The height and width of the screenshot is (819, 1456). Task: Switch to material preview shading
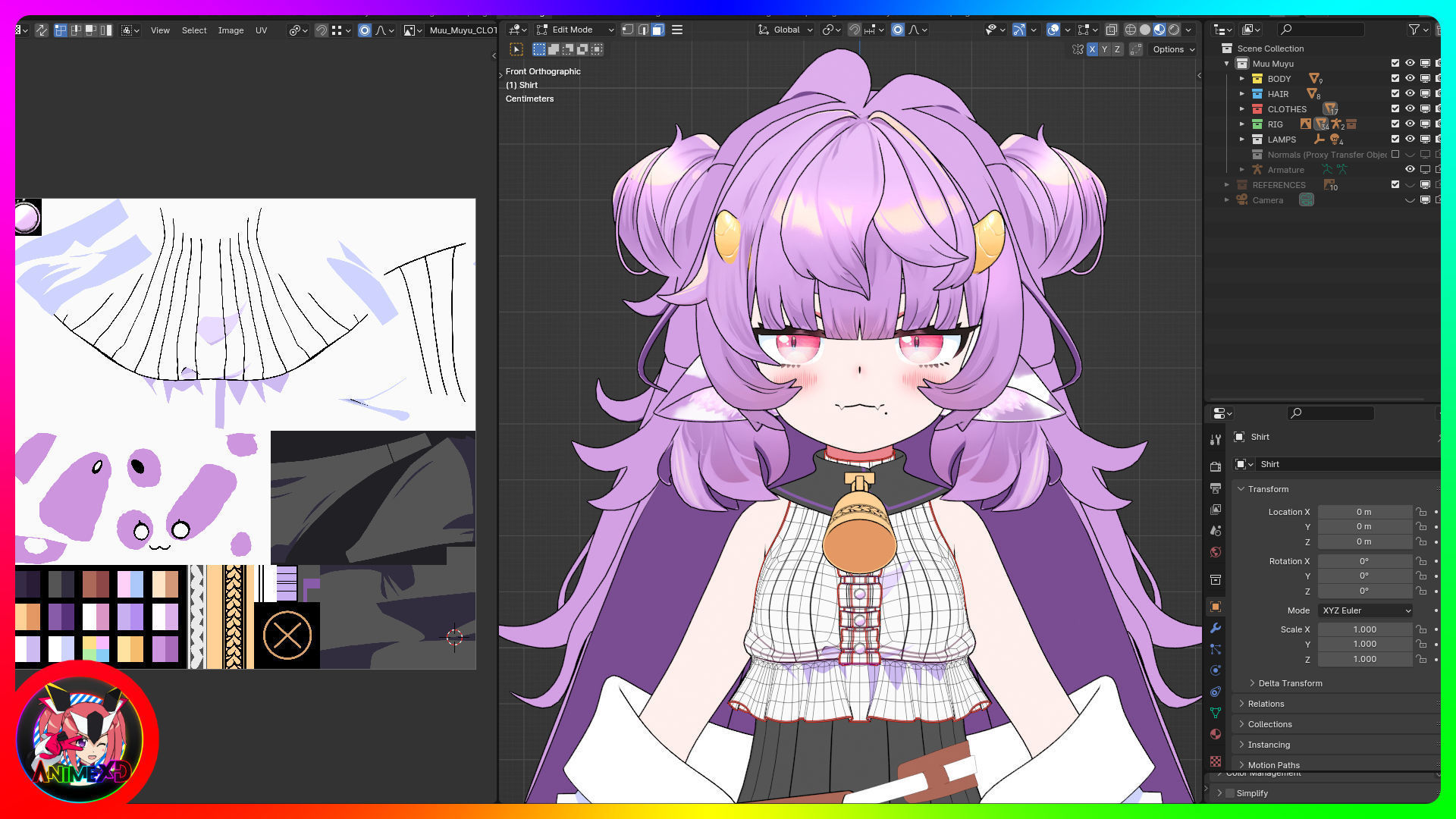(x=1159, y=30)
